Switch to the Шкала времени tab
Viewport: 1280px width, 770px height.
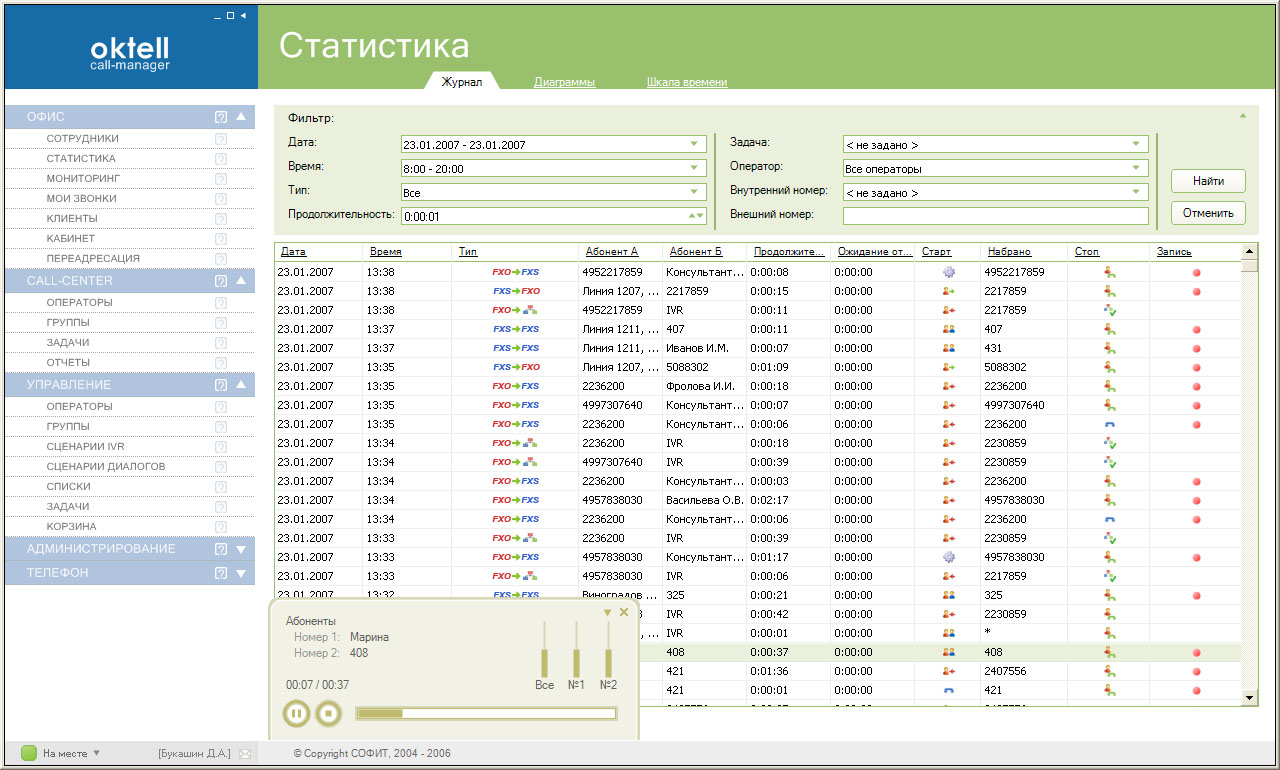pyautogui.click(x=687, y=82)
